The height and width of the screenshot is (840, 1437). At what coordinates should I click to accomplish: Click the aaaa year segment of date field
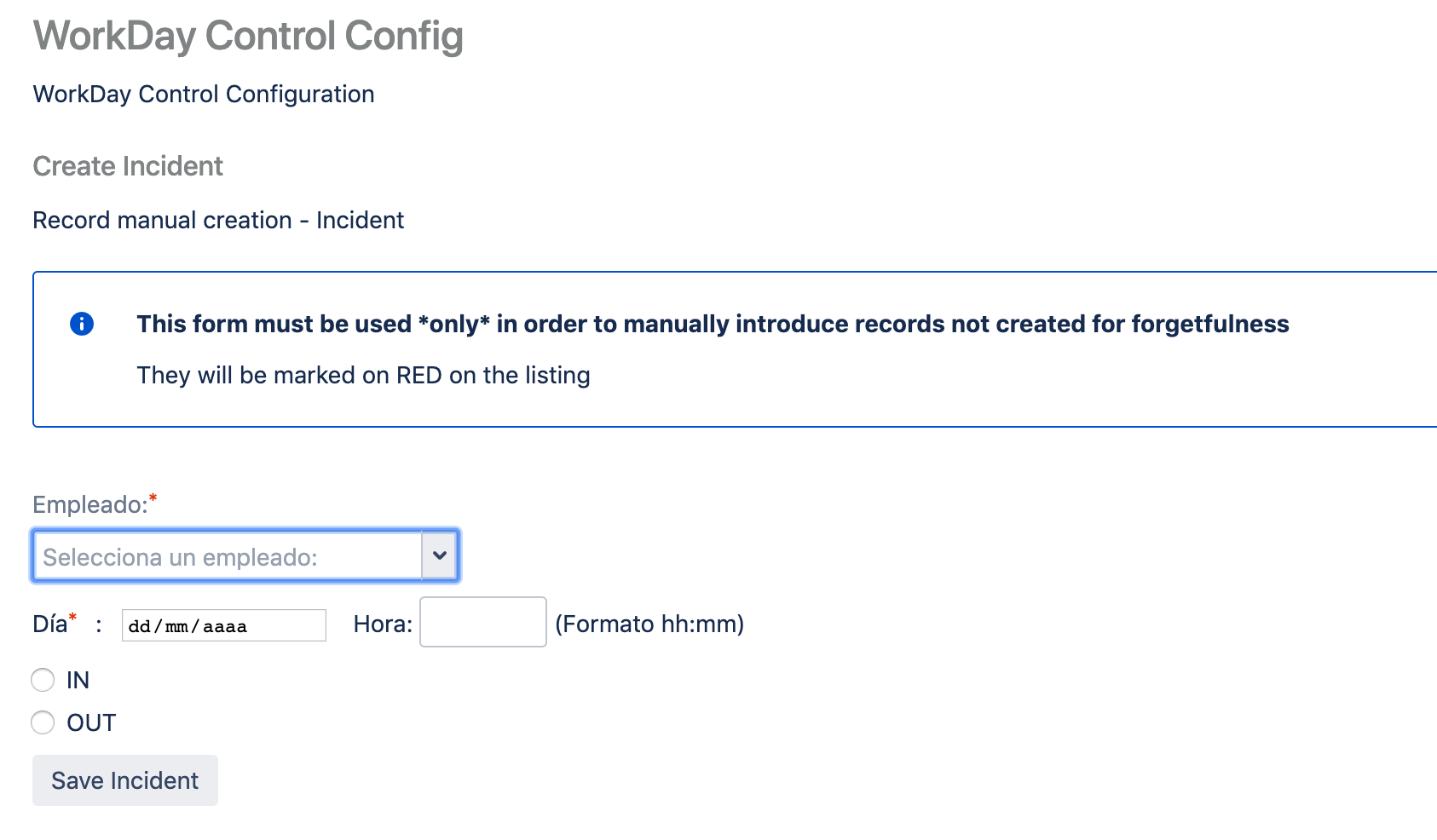click(x=225, y=626)
